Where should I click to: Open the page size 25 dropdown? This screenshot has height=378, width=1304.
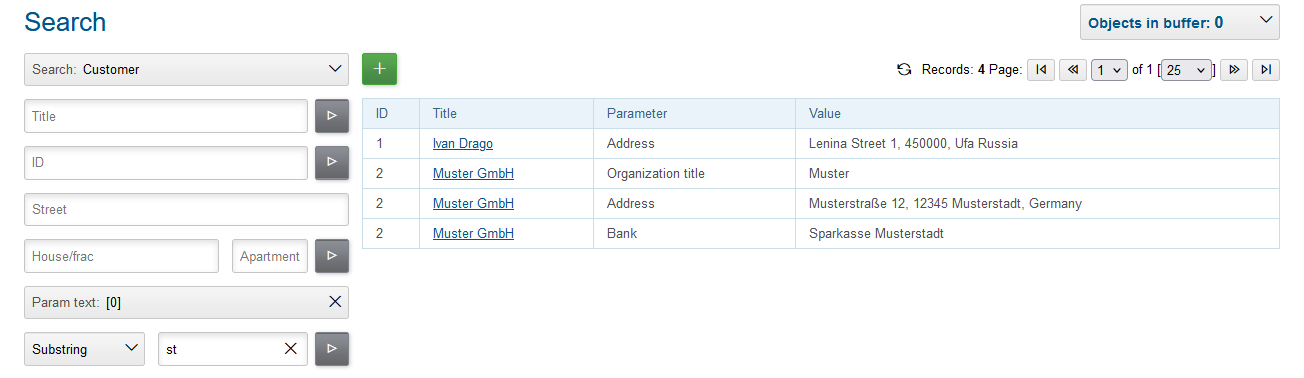(x=1187, y=70)
